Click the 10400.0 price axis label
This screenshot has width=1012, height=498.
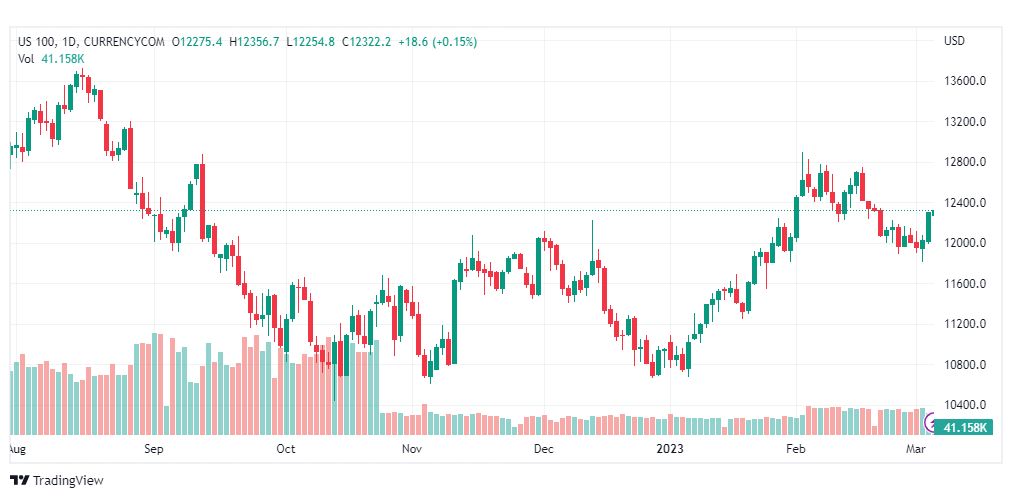click(x=966, y=405)
